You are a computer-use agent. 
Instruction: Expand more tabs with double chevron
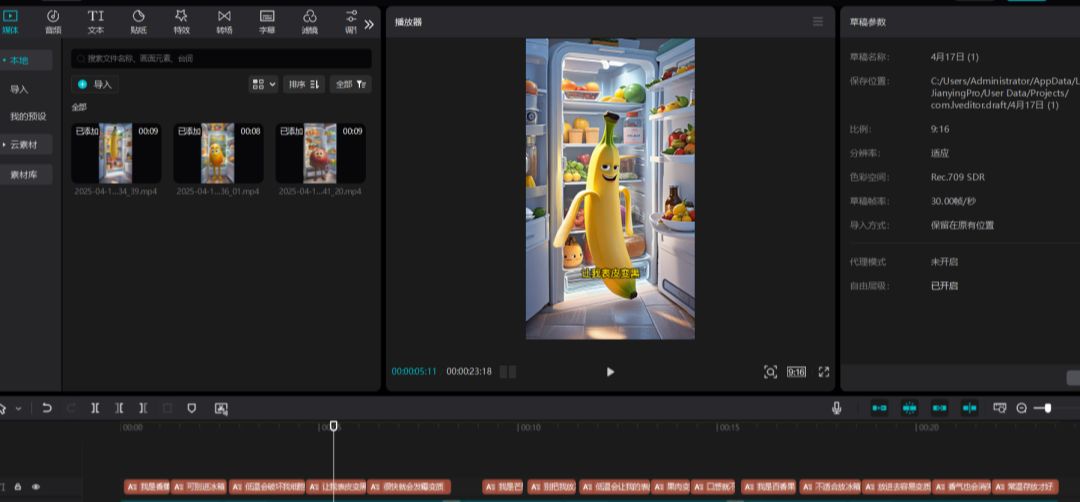pyautogui.click(x=368, y=23)
